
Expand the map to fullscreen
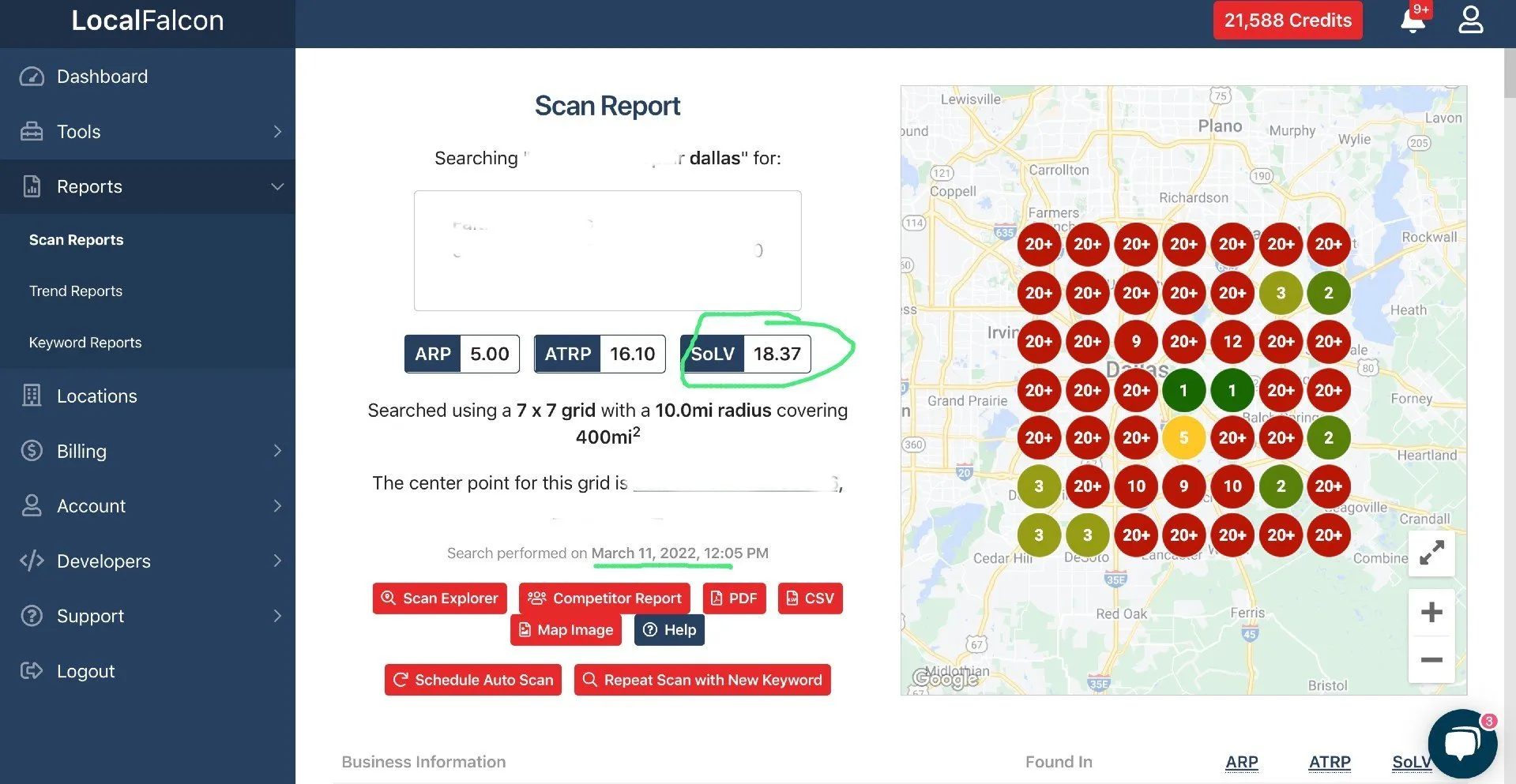(1431, 553)
